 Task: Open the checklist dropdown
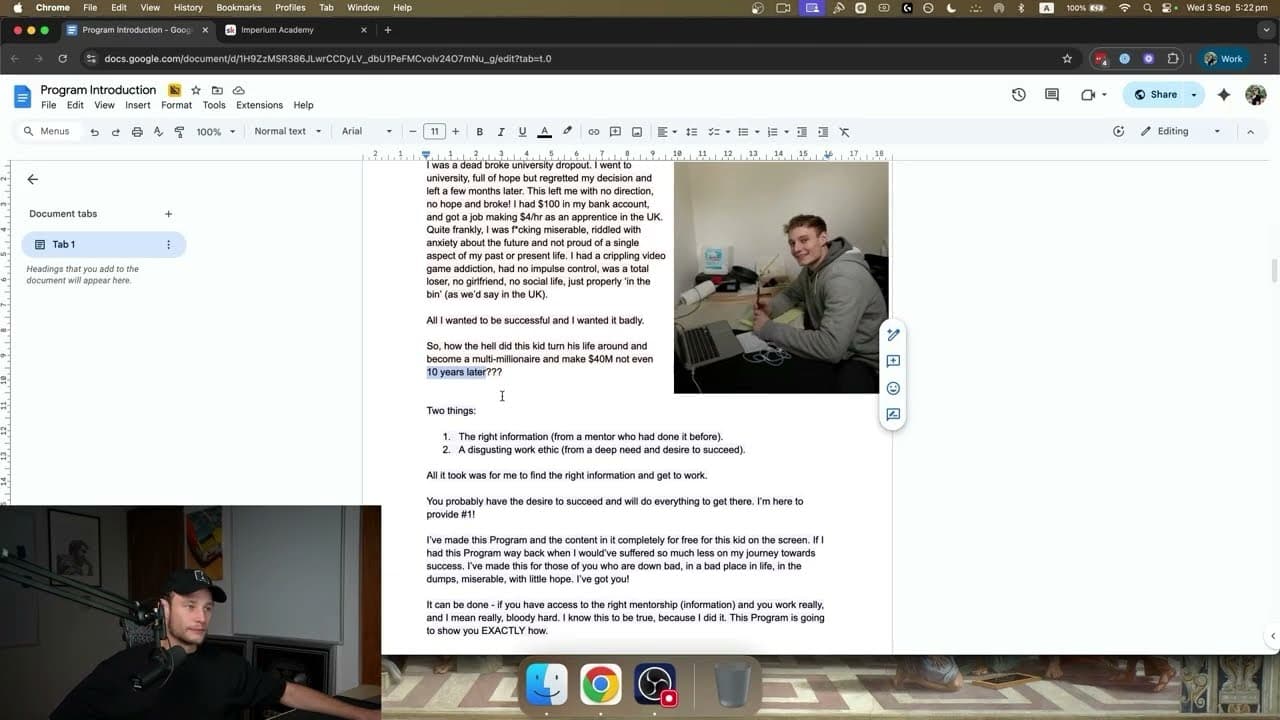coord(718,132)
